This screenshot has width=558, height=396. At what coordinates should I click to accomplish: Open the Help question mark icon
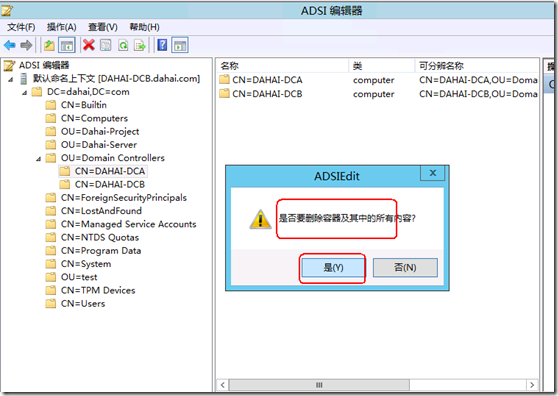click(x=162, y=45)
